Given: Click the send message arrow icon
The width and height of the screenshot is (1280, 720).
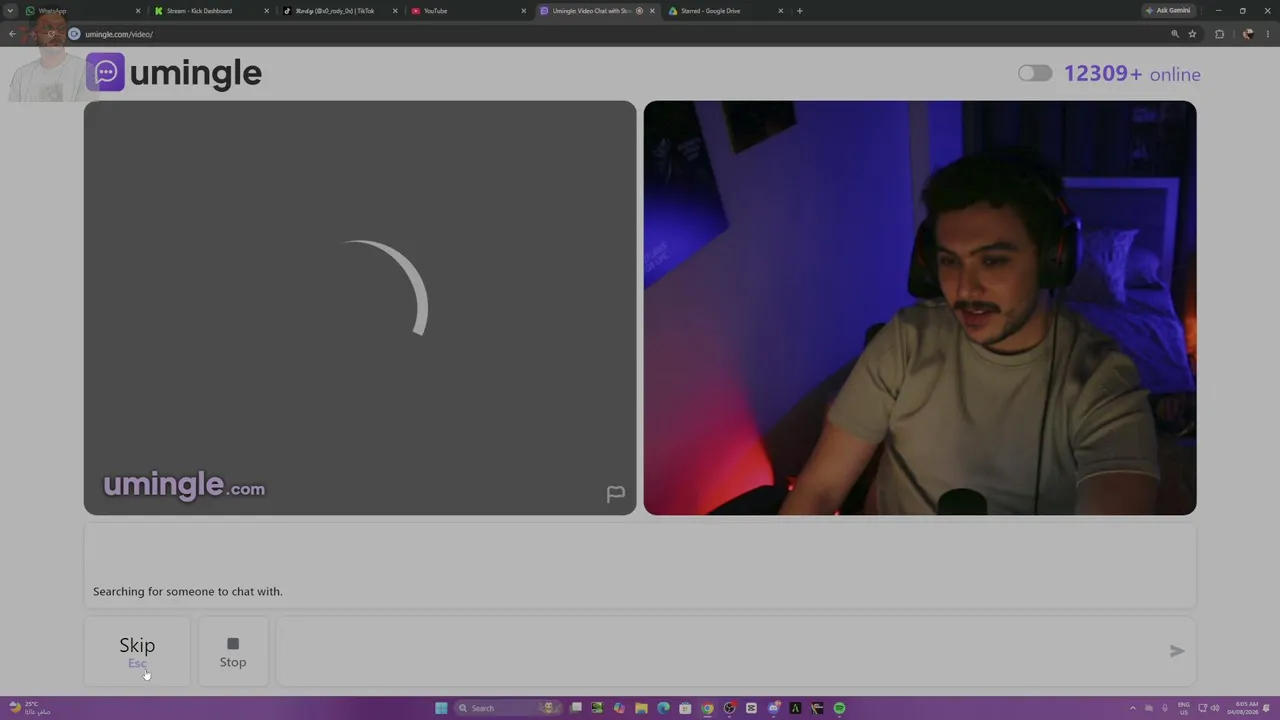Looking at the screenshot, I should [1177, 651].
